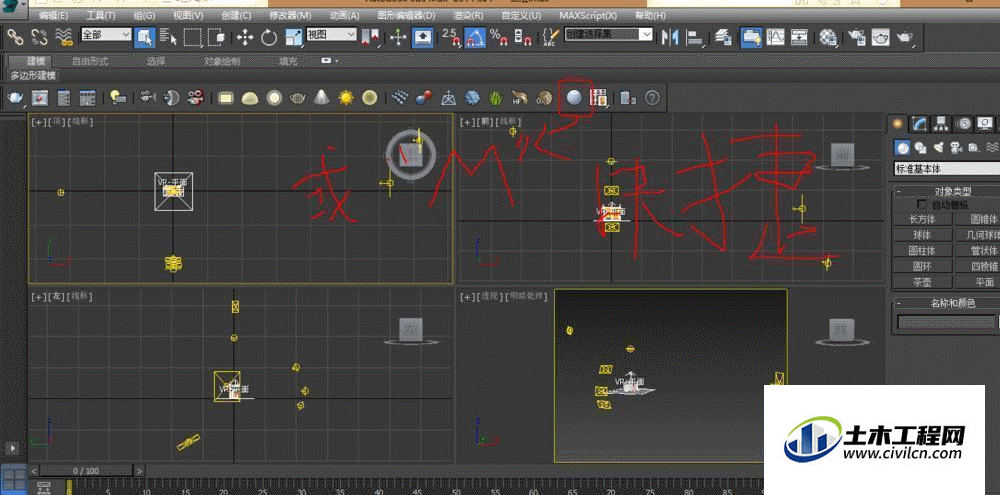Toggle Percent Snap

click(x=498, y=38)
